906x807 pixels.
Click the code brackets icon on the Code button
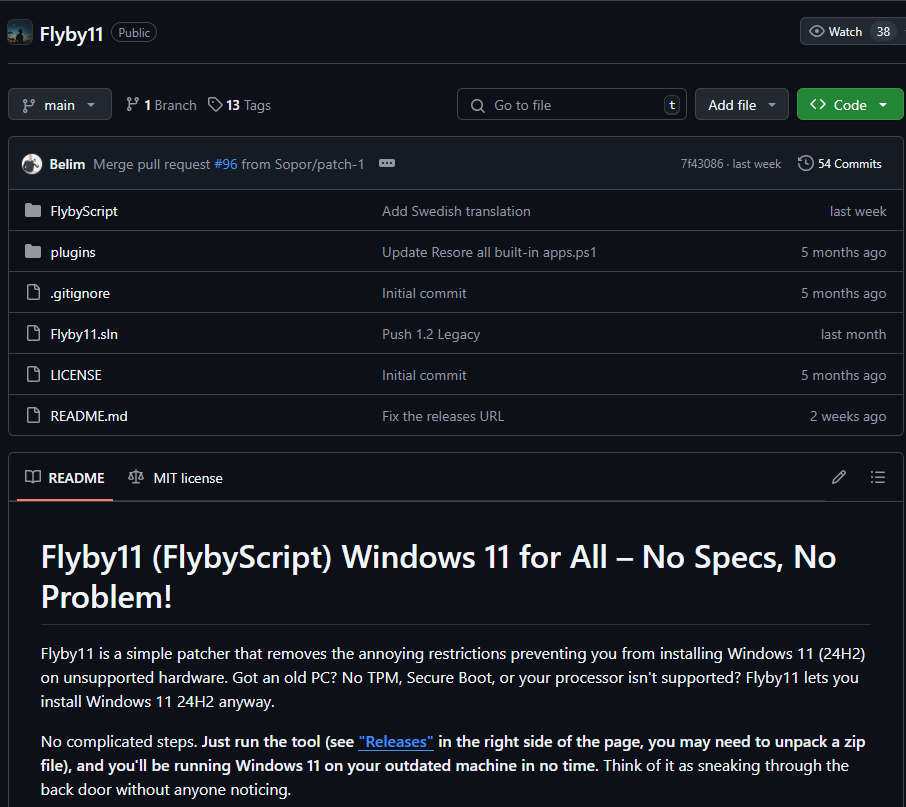click(818, 105)
